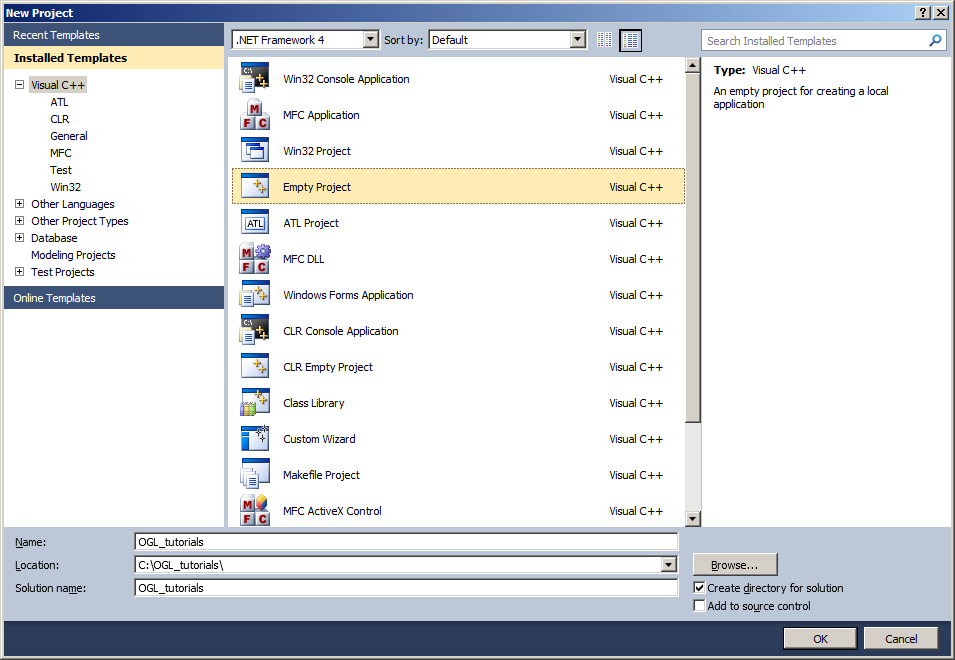Select the Empty Project template icon
The height and width of the screenshot is (660, 955).
click(255, 186)
